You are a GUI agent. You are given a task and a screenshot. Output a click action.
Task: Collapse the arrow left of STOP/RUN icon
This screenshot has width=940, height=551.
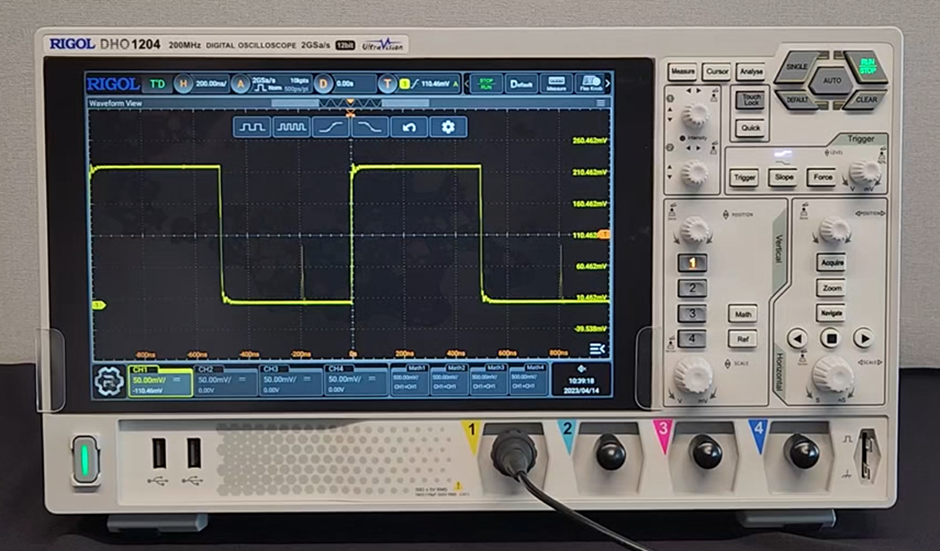click(x=467, y=84)
